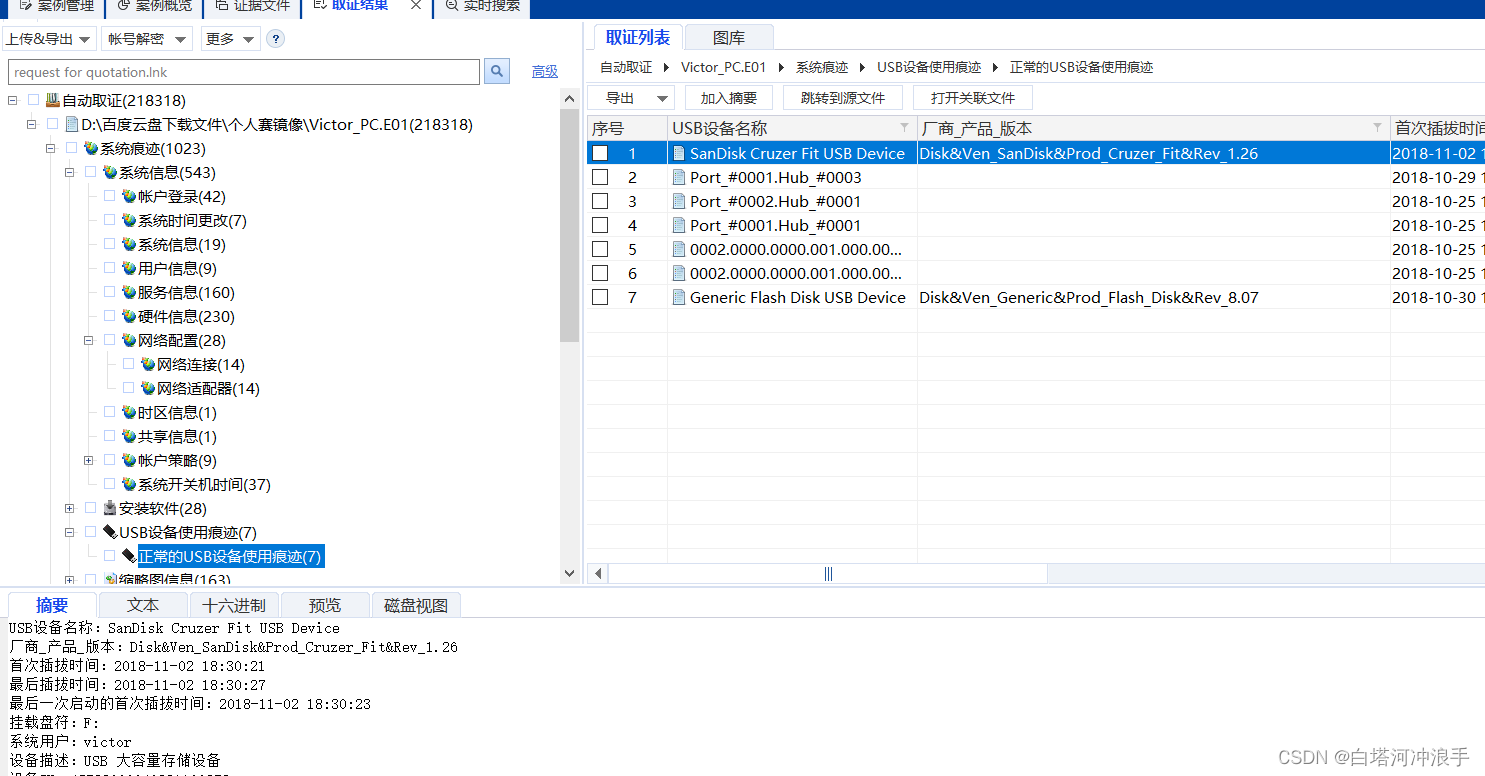Check the 系统信息(543) tree checkbox
Image resolution: width=1485 pixels, height=776 pixels.
90,172
